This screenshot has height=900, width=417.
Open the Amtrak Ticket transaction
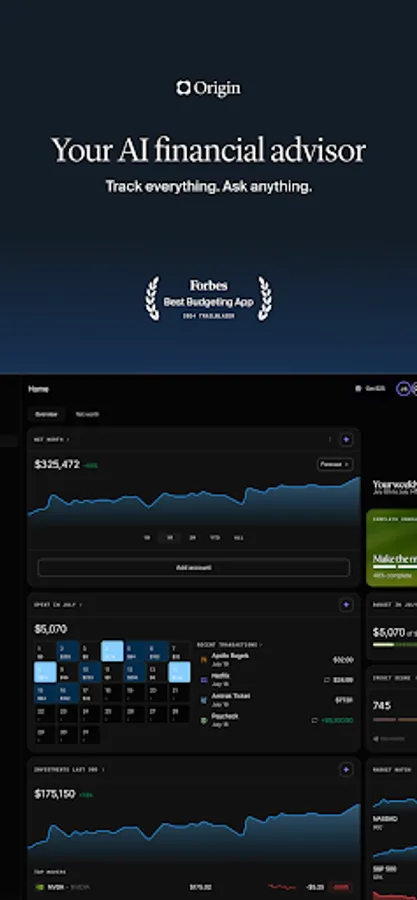tap(276, 699)
